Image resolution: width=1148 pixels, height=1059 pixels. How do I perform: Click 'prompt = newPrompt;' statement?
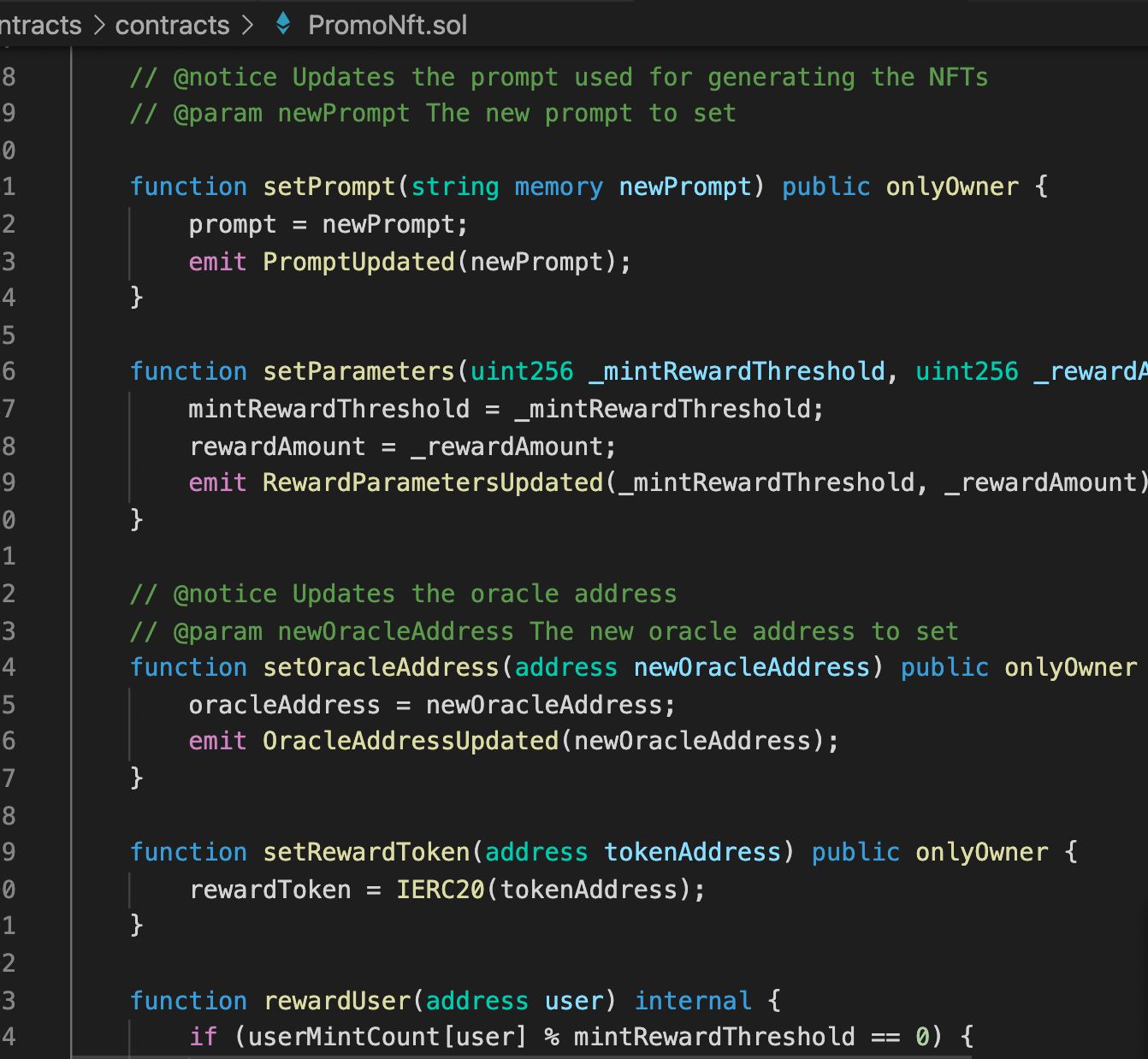click(x=328, y=224)
